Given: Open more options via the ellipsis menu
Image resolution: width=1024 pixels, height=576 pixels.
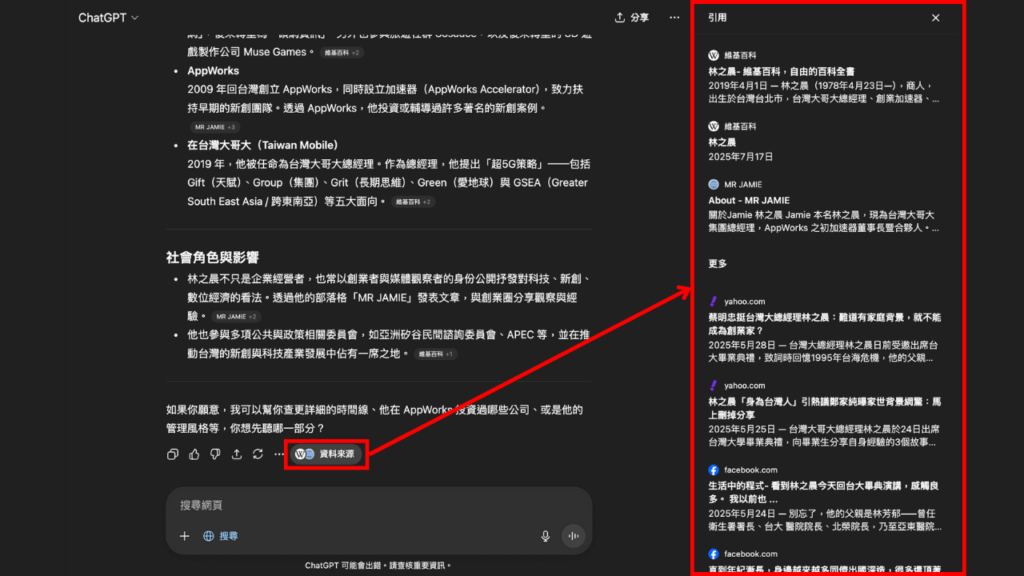Looking at the screenshot, I should coord(675,18).
